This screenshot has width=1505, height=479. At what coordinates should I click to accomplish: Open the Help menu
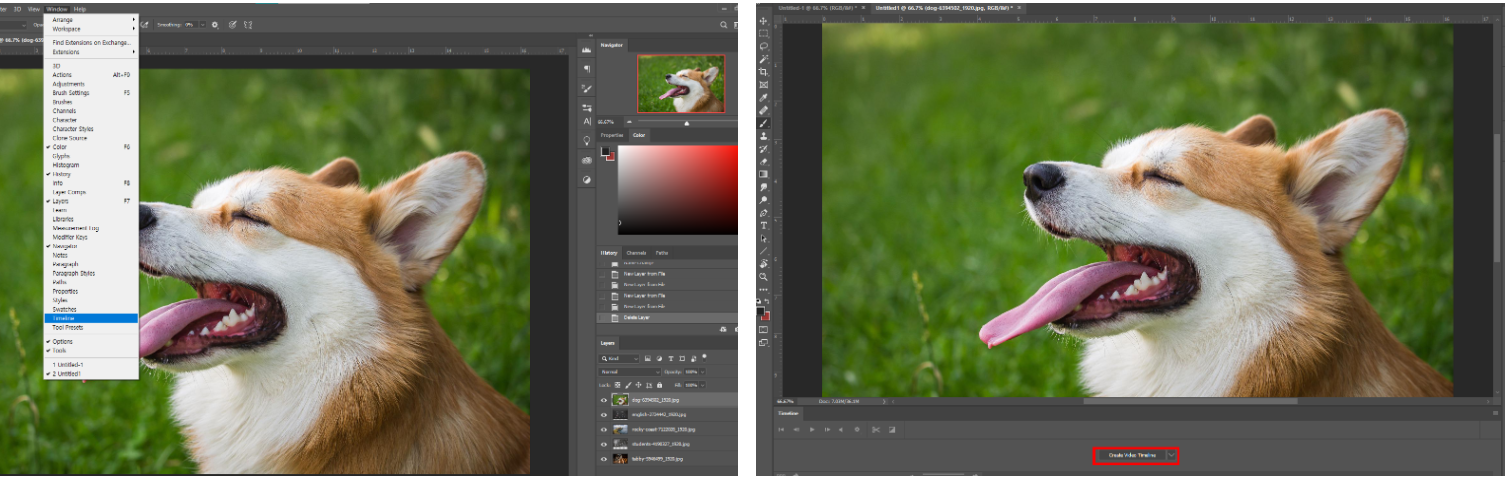click(80, 8)
